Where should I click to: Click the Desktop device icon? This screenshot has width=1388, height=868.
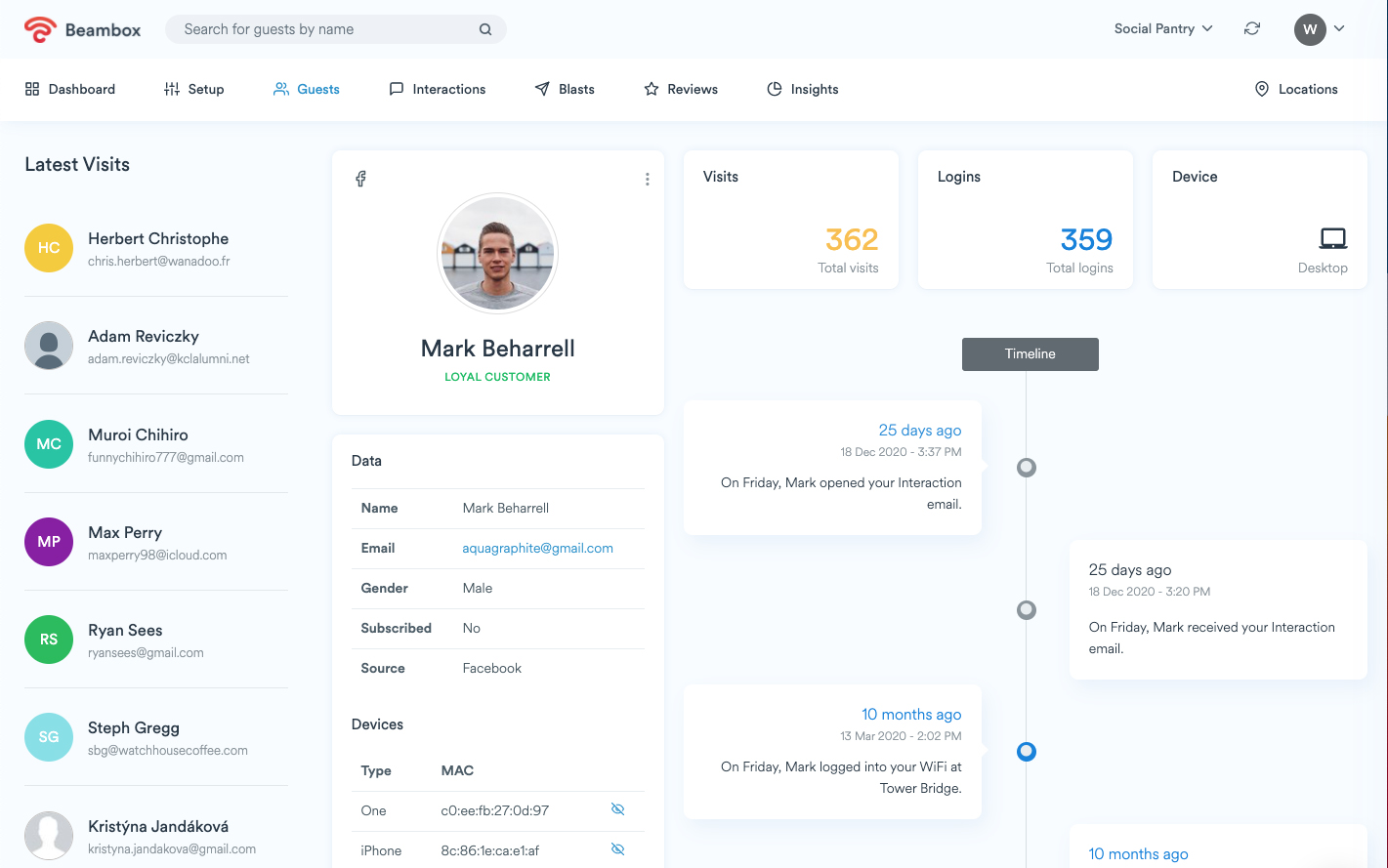click(1332, 238)
